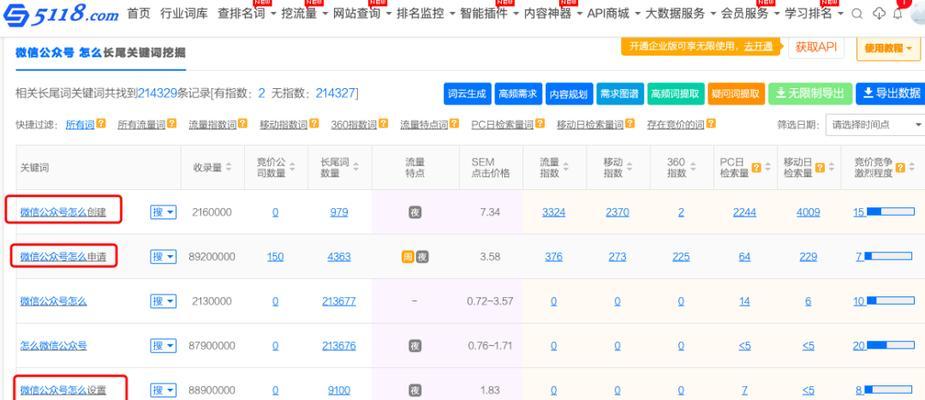Open the 大数据服务 navigation item
Viewport: 925px width, 400px height.
click(681, 14)
